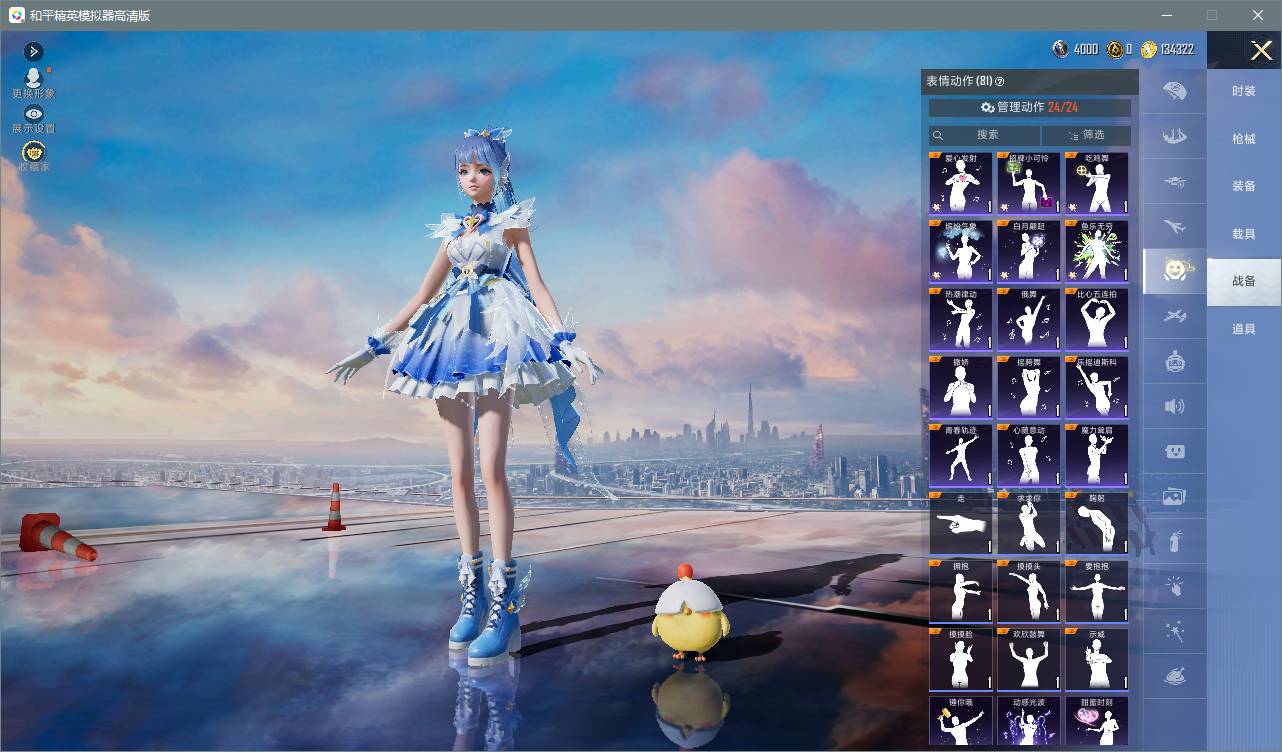Open the roast chicken category icon
This screenshot has width=1282, height=752.
point(1175,677)
